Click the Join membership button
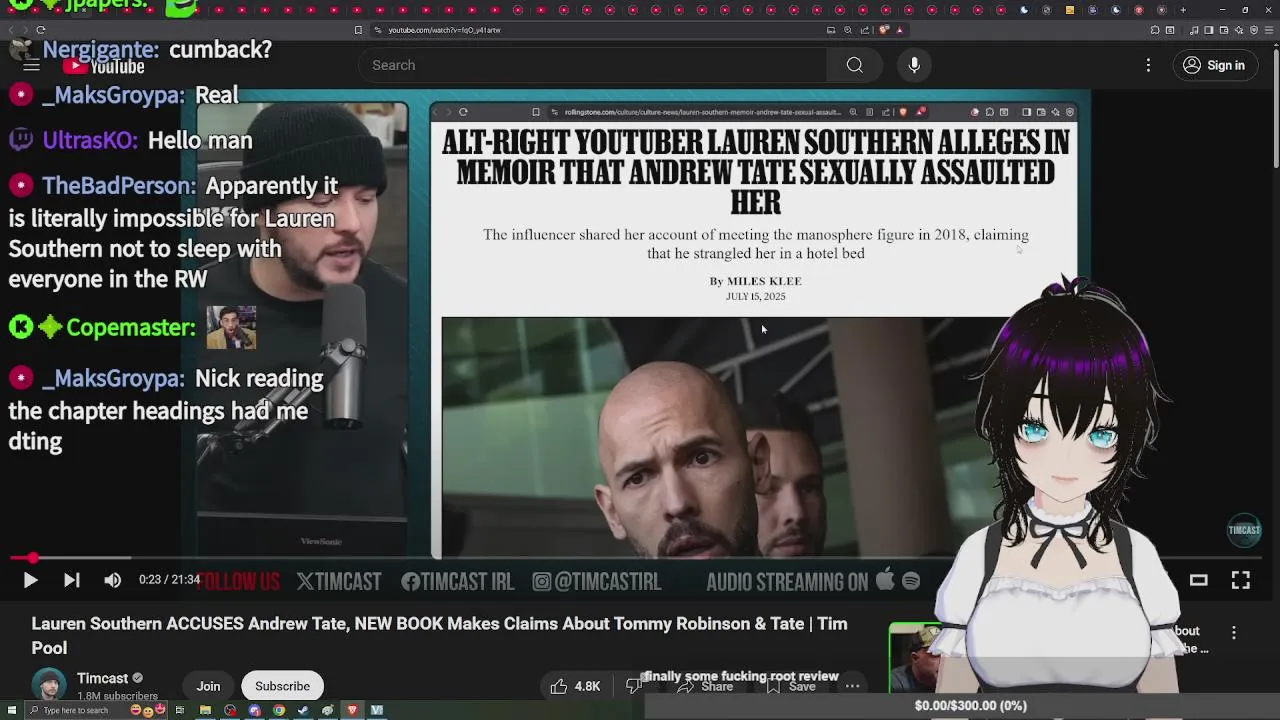1280x720 pixels. pyautogui.click(x=208, y=686)
